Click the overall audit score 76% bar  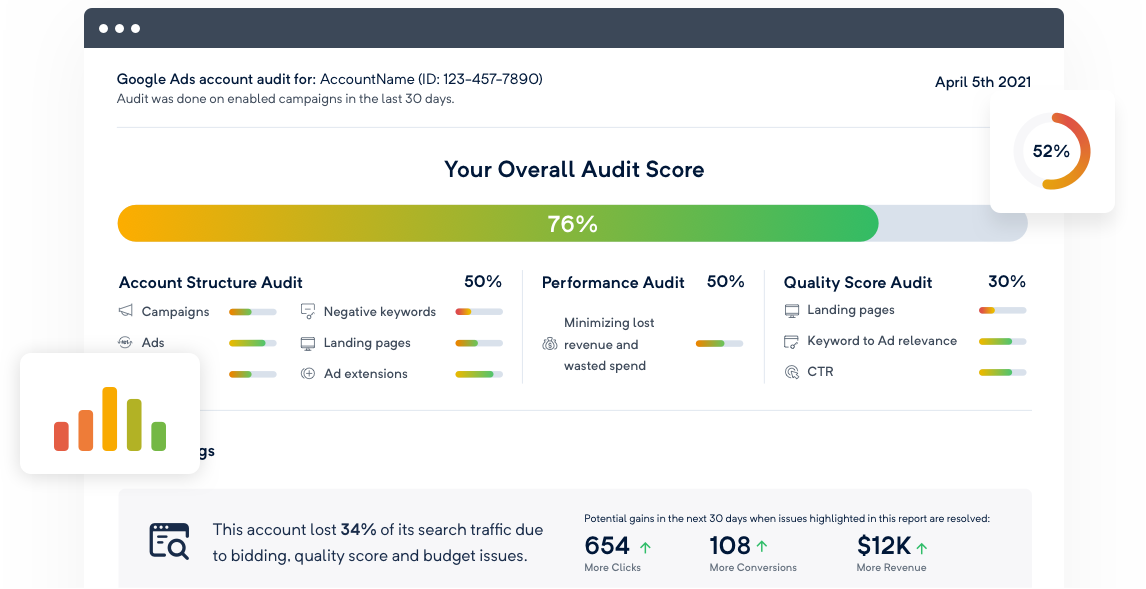click(572, 224)
